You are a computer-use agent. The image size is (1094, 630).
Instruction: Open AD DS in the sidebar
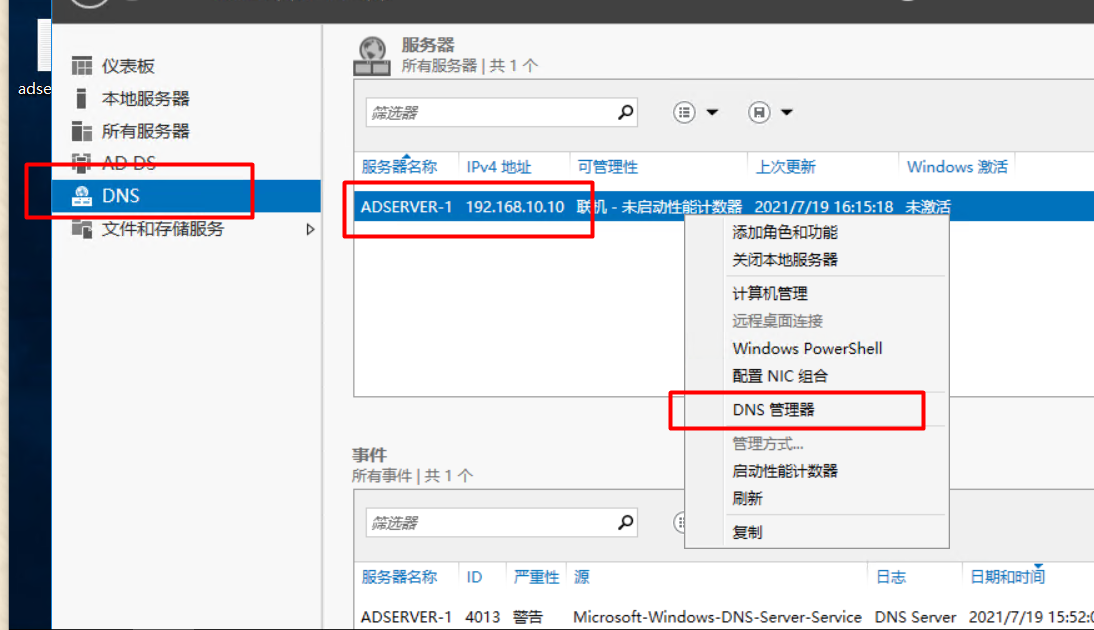[x=128, y=163]
